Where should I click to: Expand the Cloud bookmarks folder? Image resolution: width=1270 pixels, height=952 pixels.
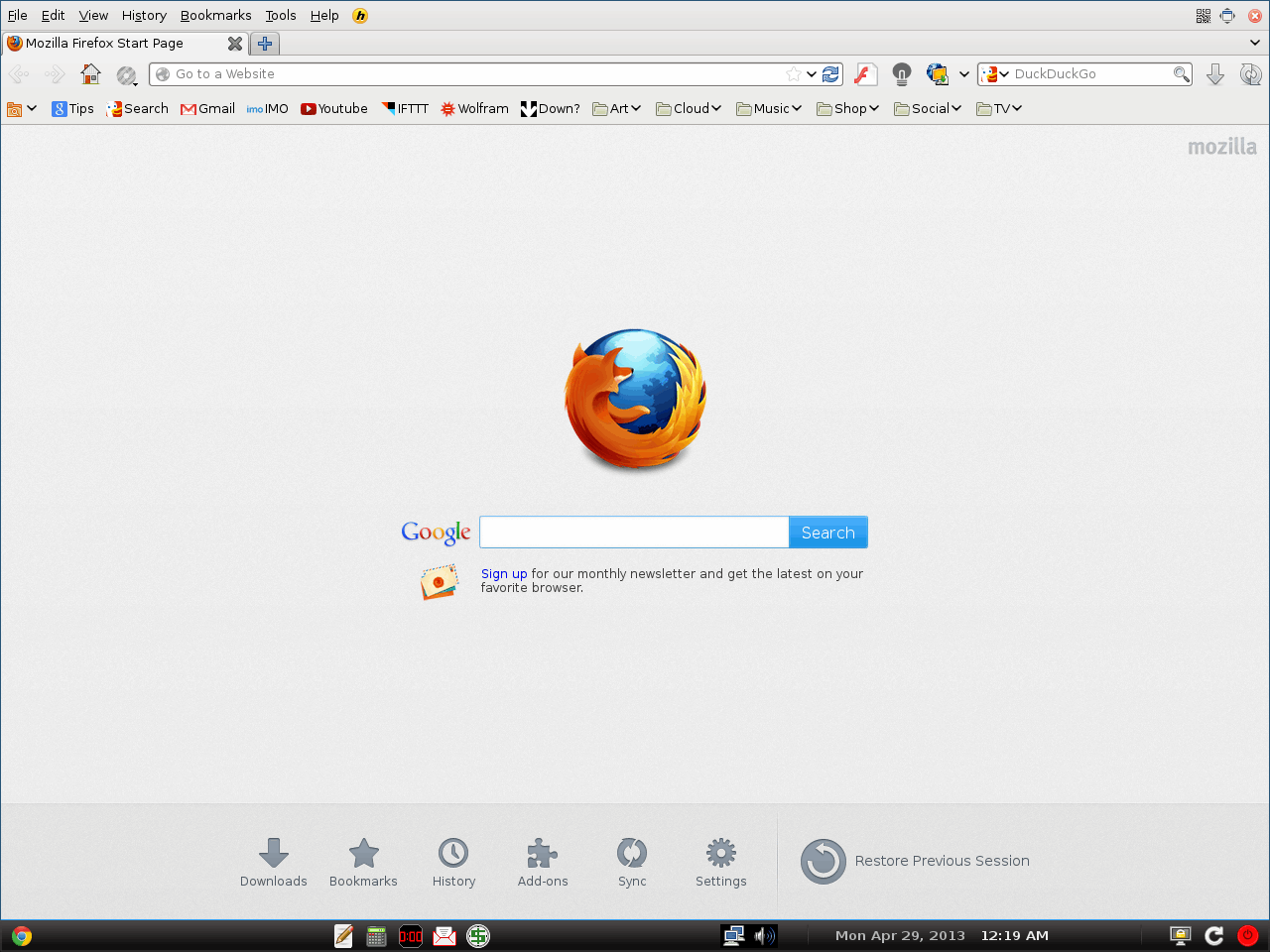click(689, 109)
